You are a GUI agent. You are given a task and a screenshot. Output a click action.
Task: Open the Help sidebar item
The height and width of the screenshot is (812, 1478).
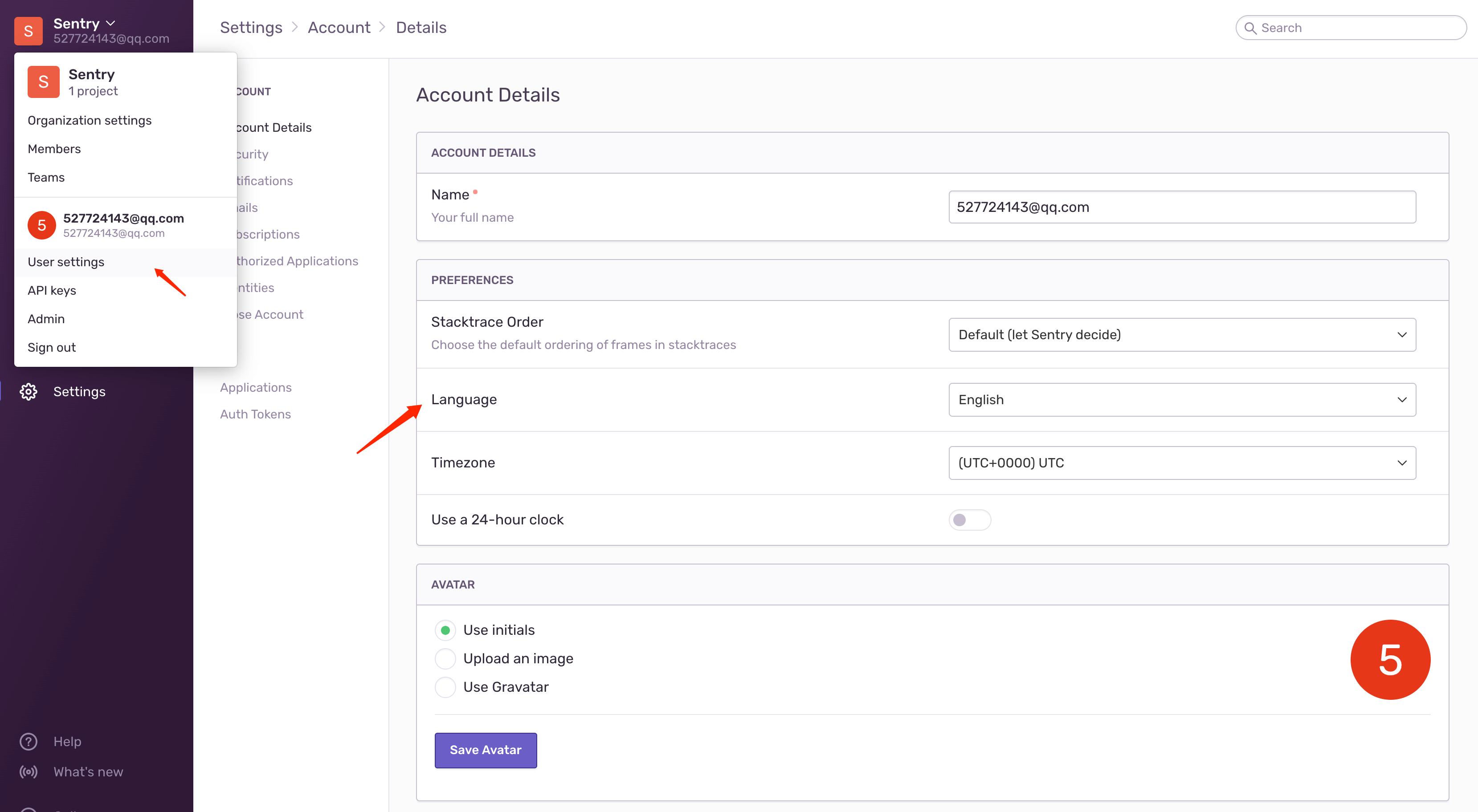pos(67,742)
